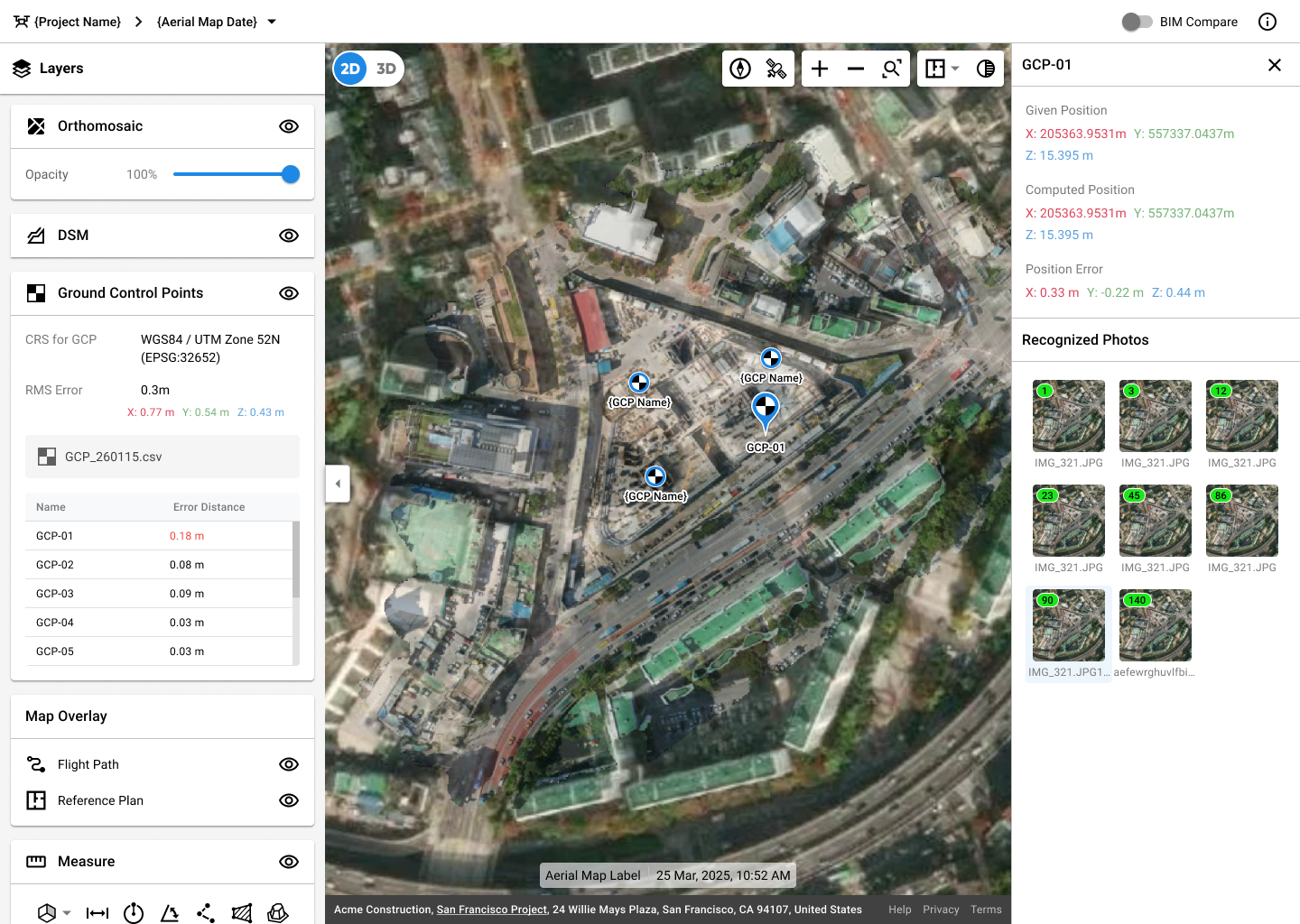Click the Reference Plan floor plan icon

pos(36,800)
